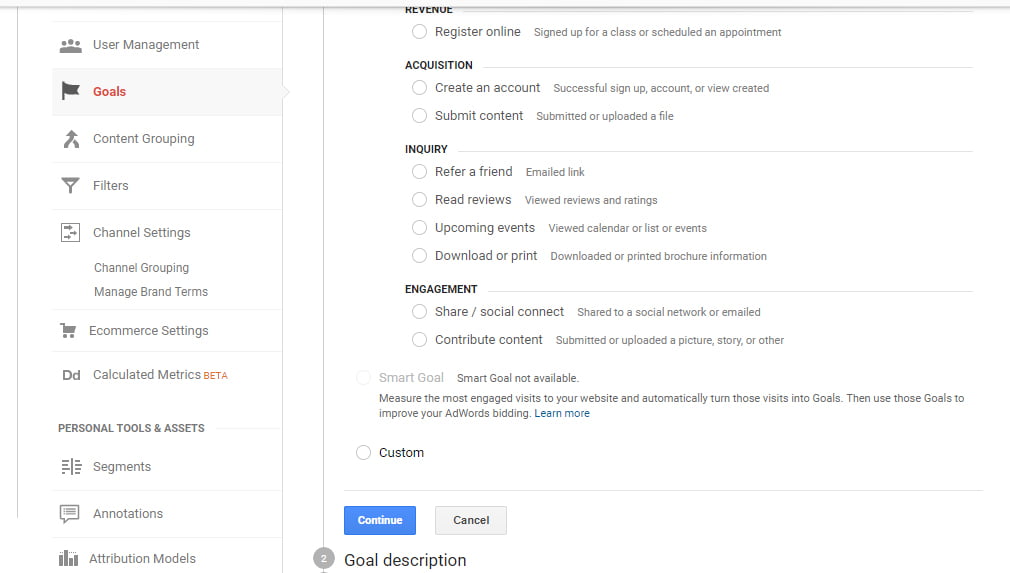The width and height of the screenshot is (1010, 573).
Task: Select the Upcoming events radio button
Action: click(419, 228)
